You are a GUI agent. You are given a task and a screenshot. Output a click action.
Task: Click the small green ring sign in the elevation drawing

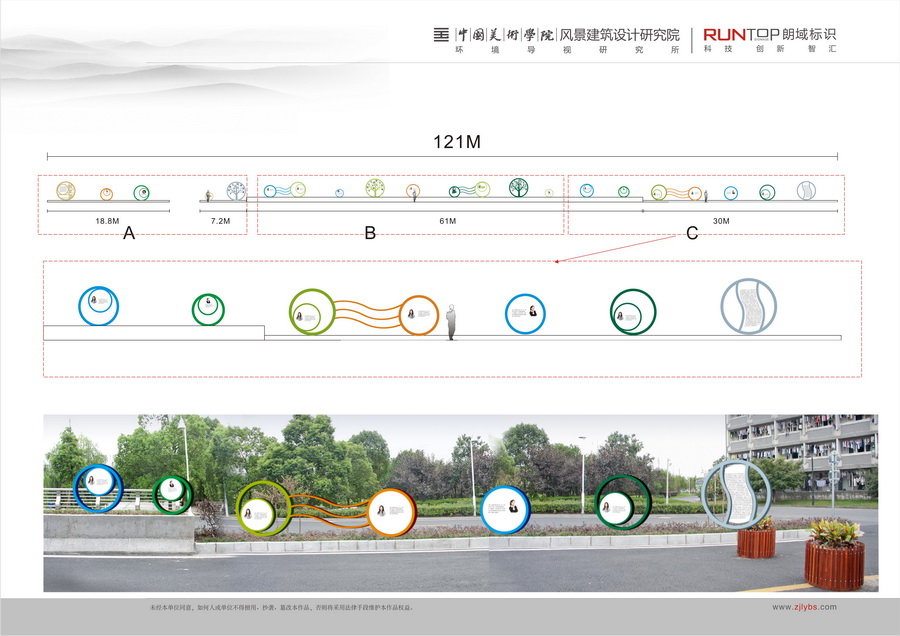tap(208, 309)
